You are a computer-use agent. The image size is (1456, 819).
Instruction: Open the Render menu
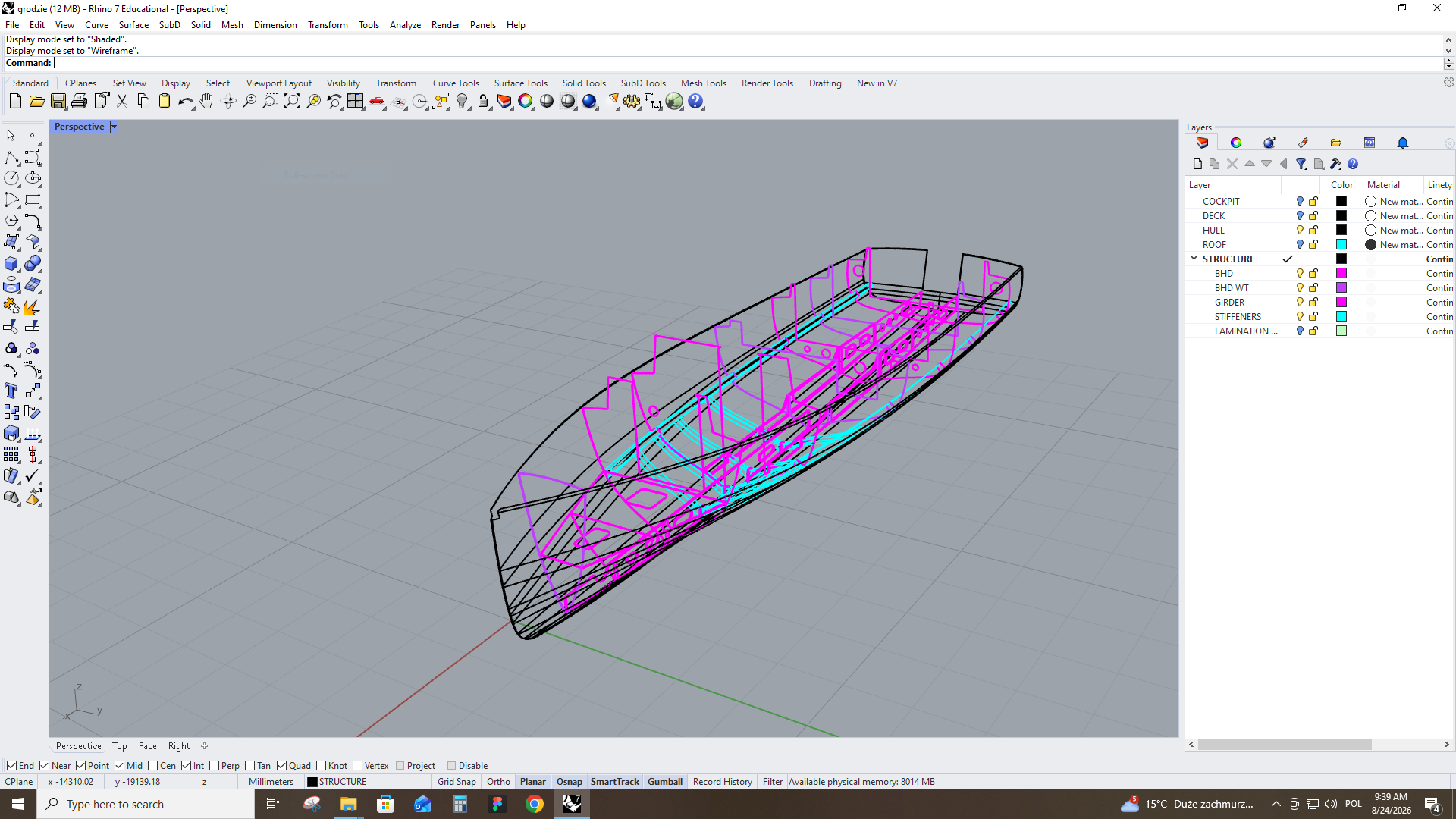pyautogui.click(x=445, y=25)
